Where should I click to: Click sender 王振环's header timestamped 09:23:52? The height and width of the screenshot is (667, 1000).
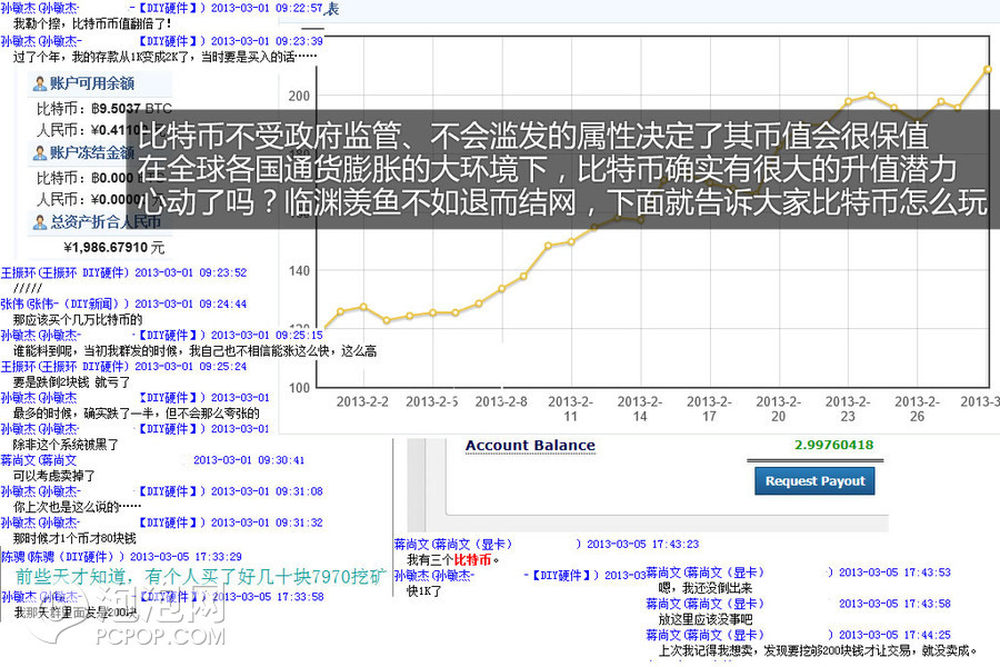click(124, 273)
